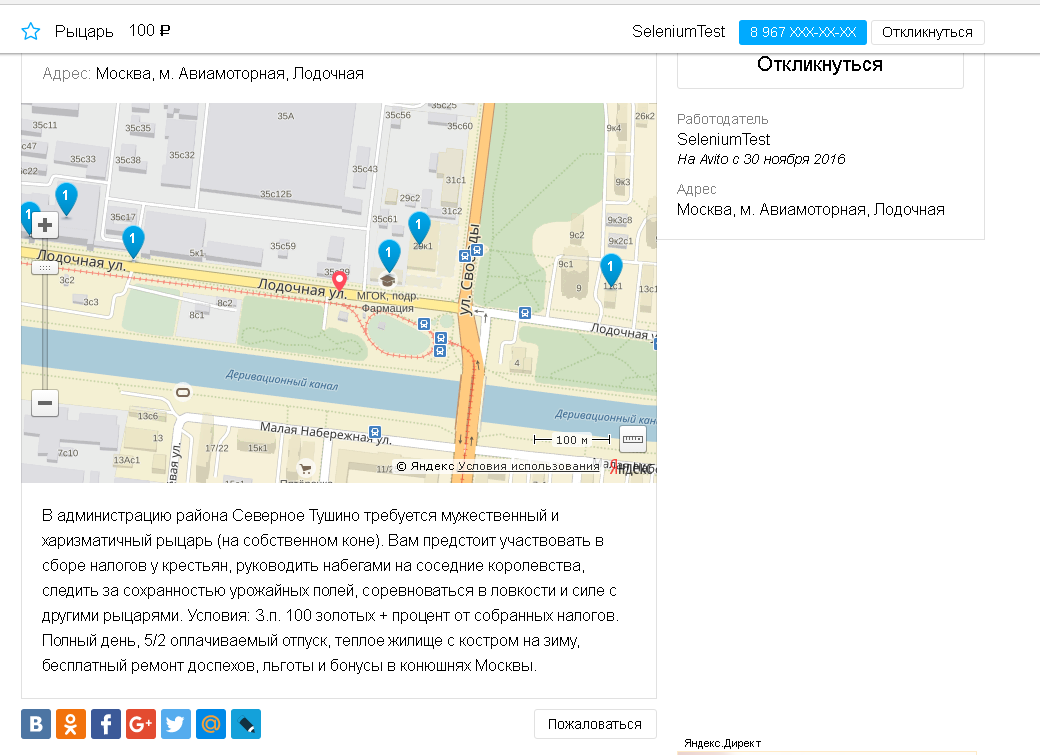Click 100 м map scale indicator
Screen dimensions: 1040x755
(572, 440)
